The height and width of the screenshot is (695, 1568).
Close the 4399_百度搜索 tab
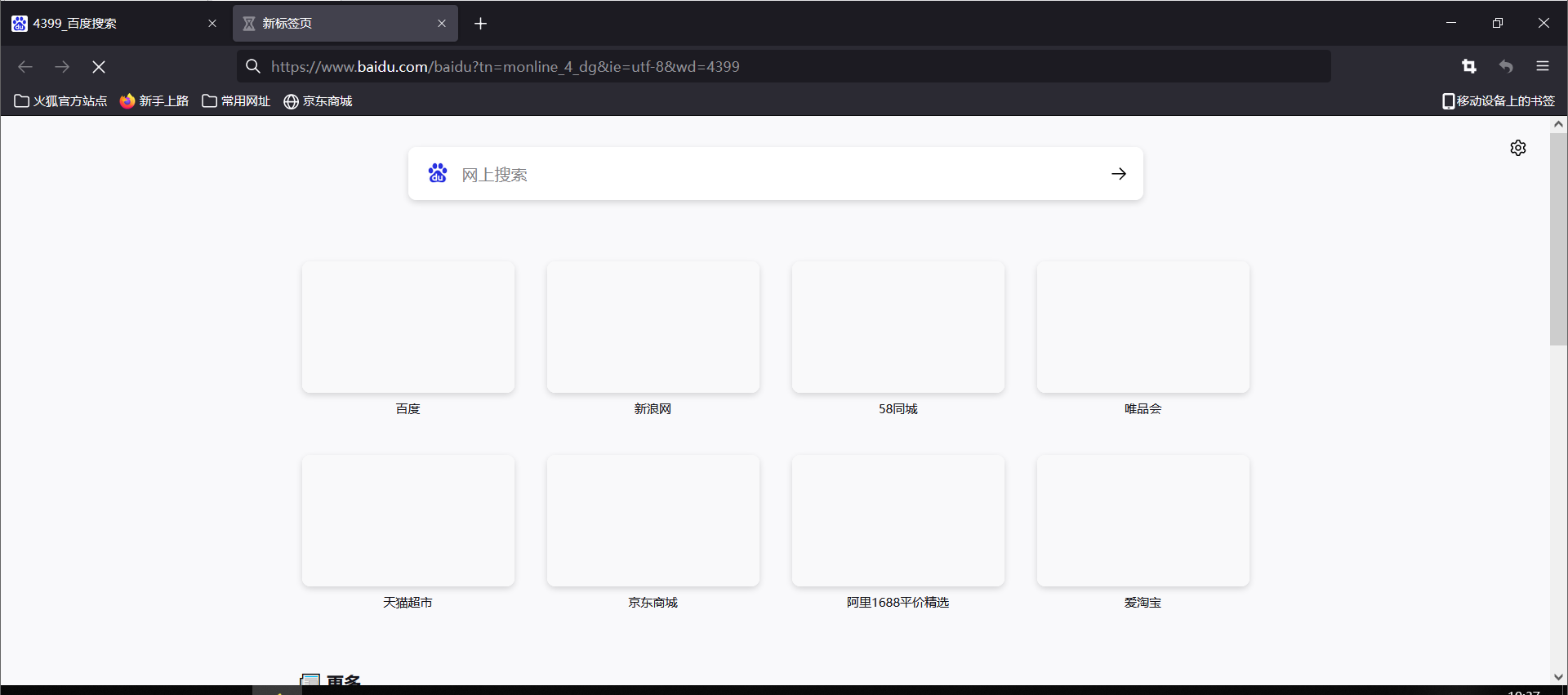[x=212, y=24]
